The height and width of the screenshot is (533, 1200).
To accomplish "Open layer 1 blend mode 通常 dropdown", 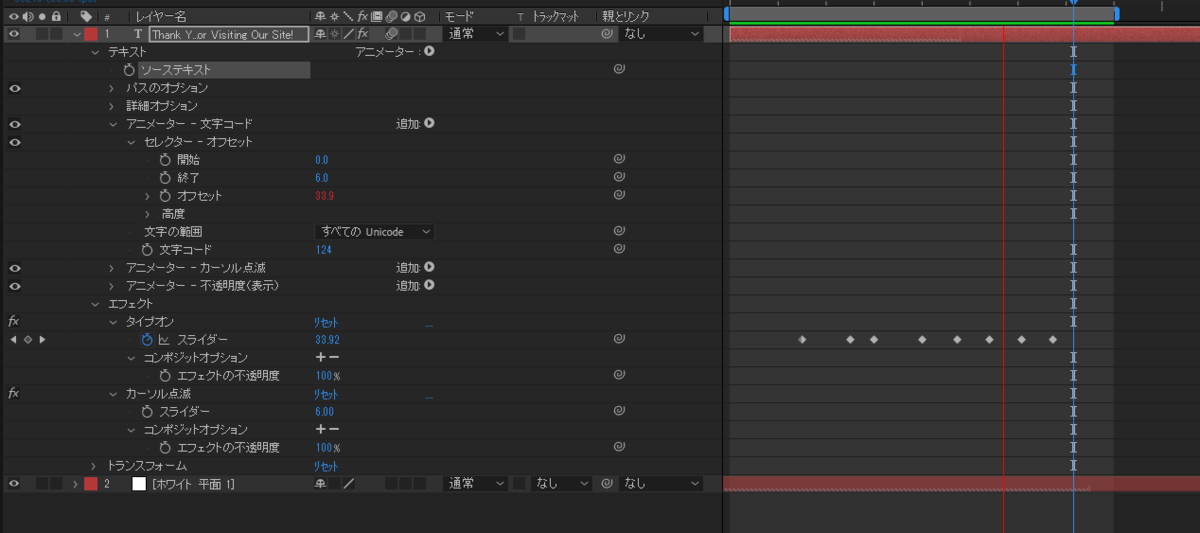I will click(x=476, y=34).
